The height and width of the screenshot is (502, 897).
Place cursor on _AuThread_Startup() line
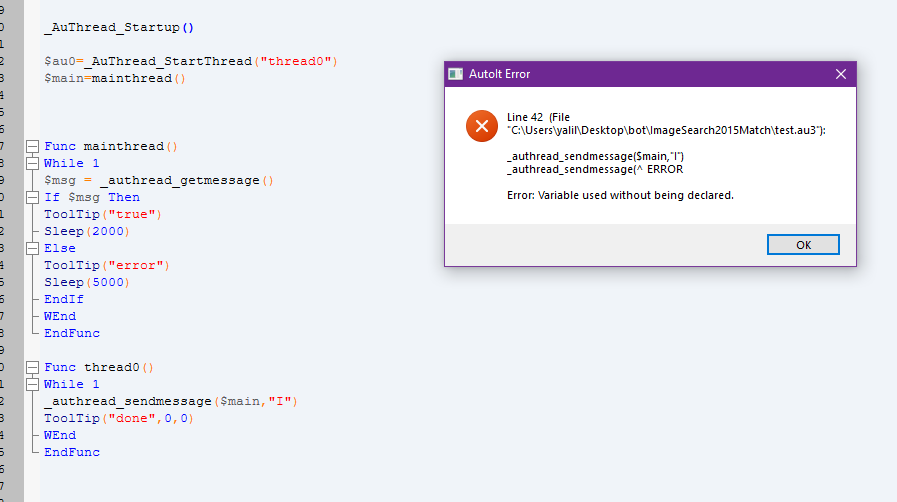119,27
